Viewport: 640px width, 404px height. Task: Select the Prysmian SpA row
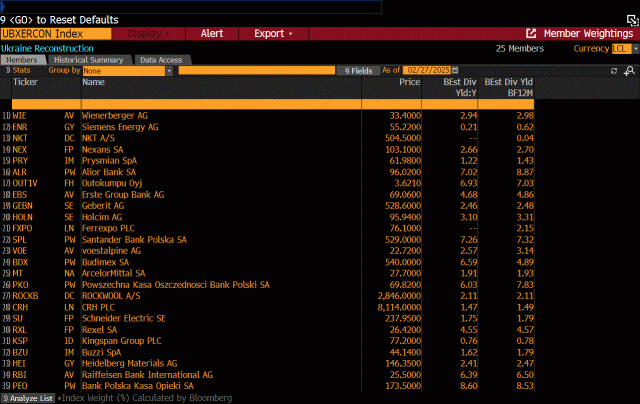coord(267,161)
